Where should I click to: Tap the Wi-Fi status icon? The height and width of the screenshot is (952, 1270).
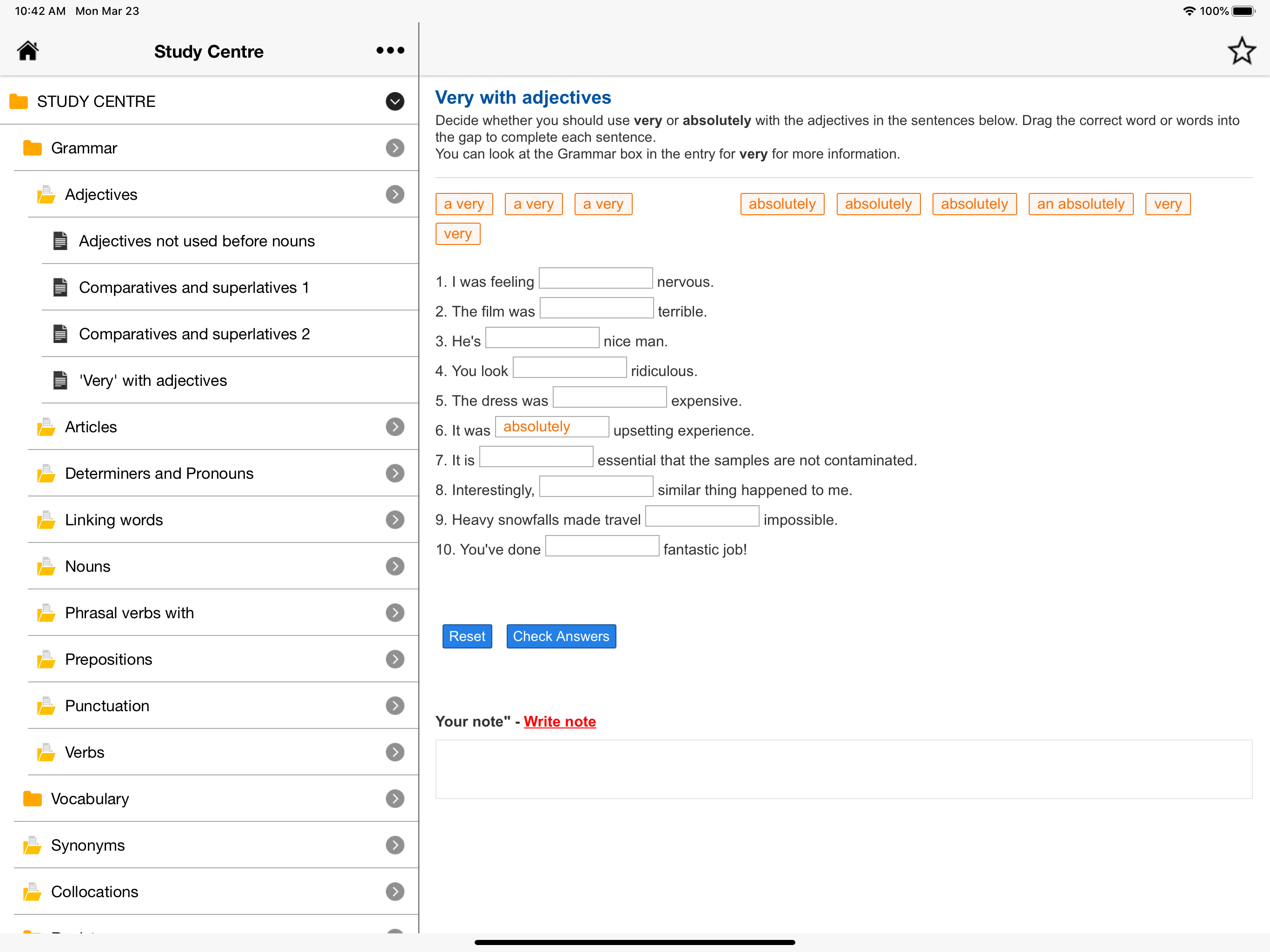tap(1189, 11)
